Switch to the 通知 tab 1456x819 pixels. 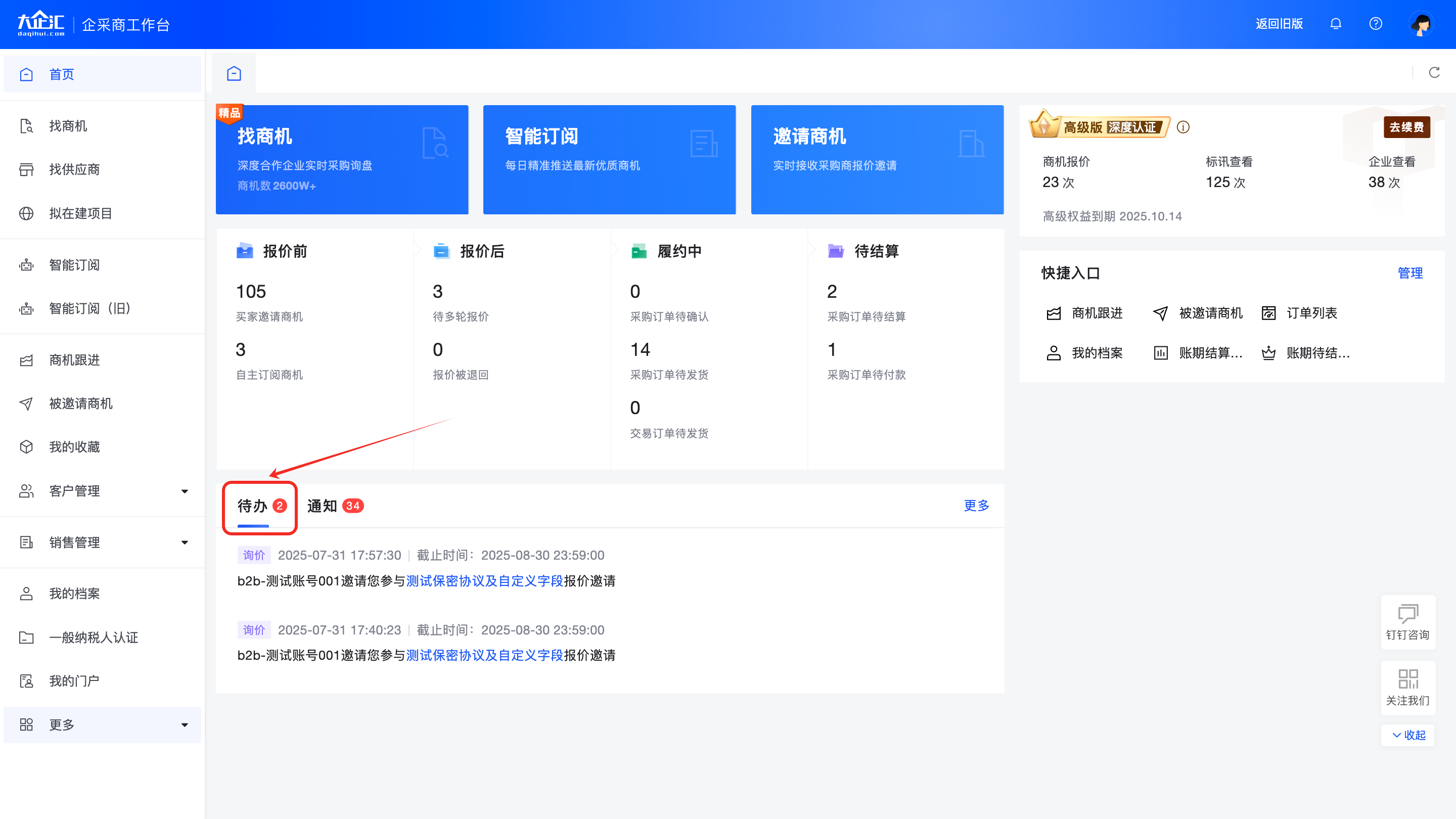(335, 506)
